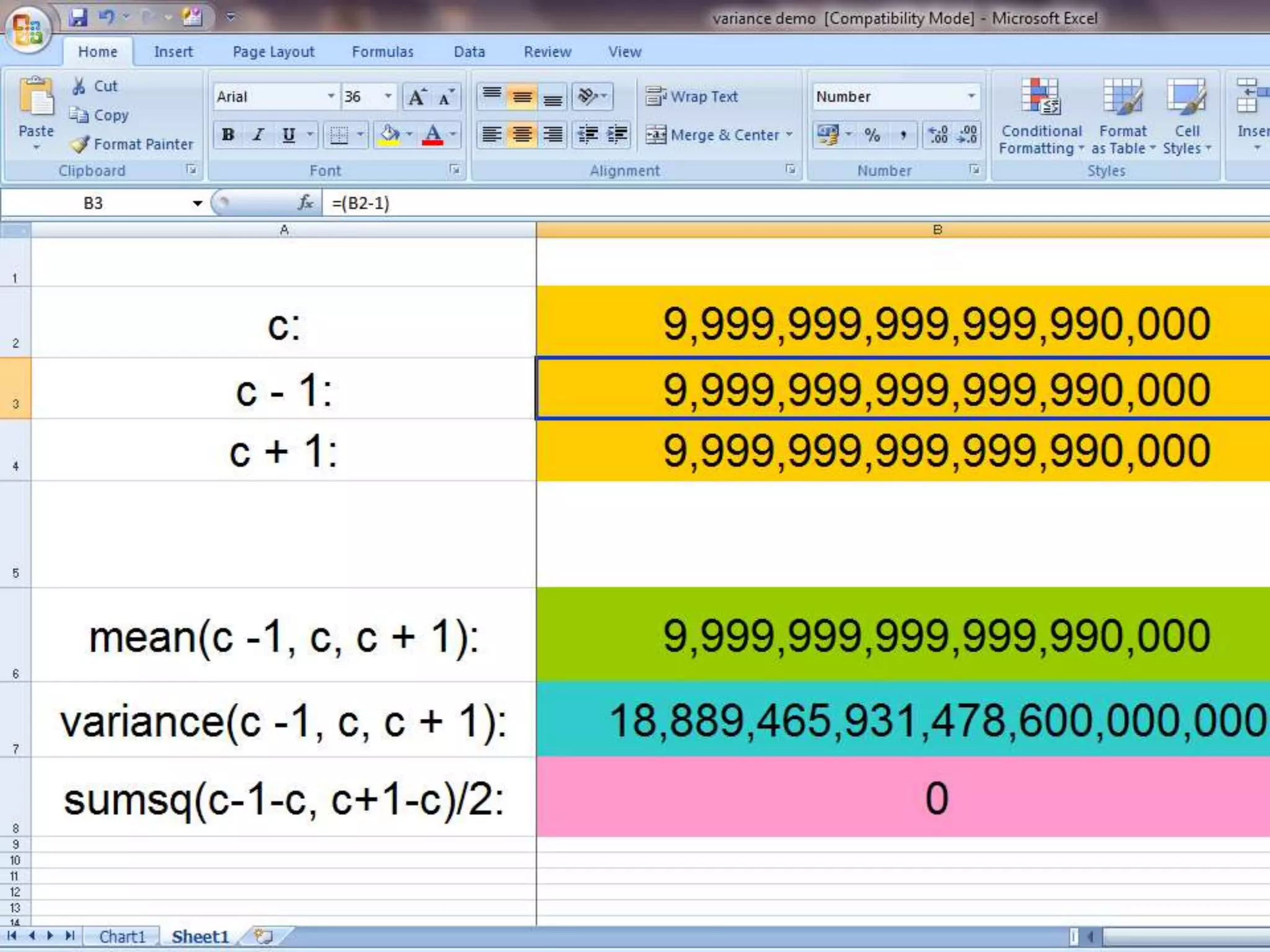Open Conditional Formatting menu
This screenshot has width=1270, height=952.
pos(1041,117)
